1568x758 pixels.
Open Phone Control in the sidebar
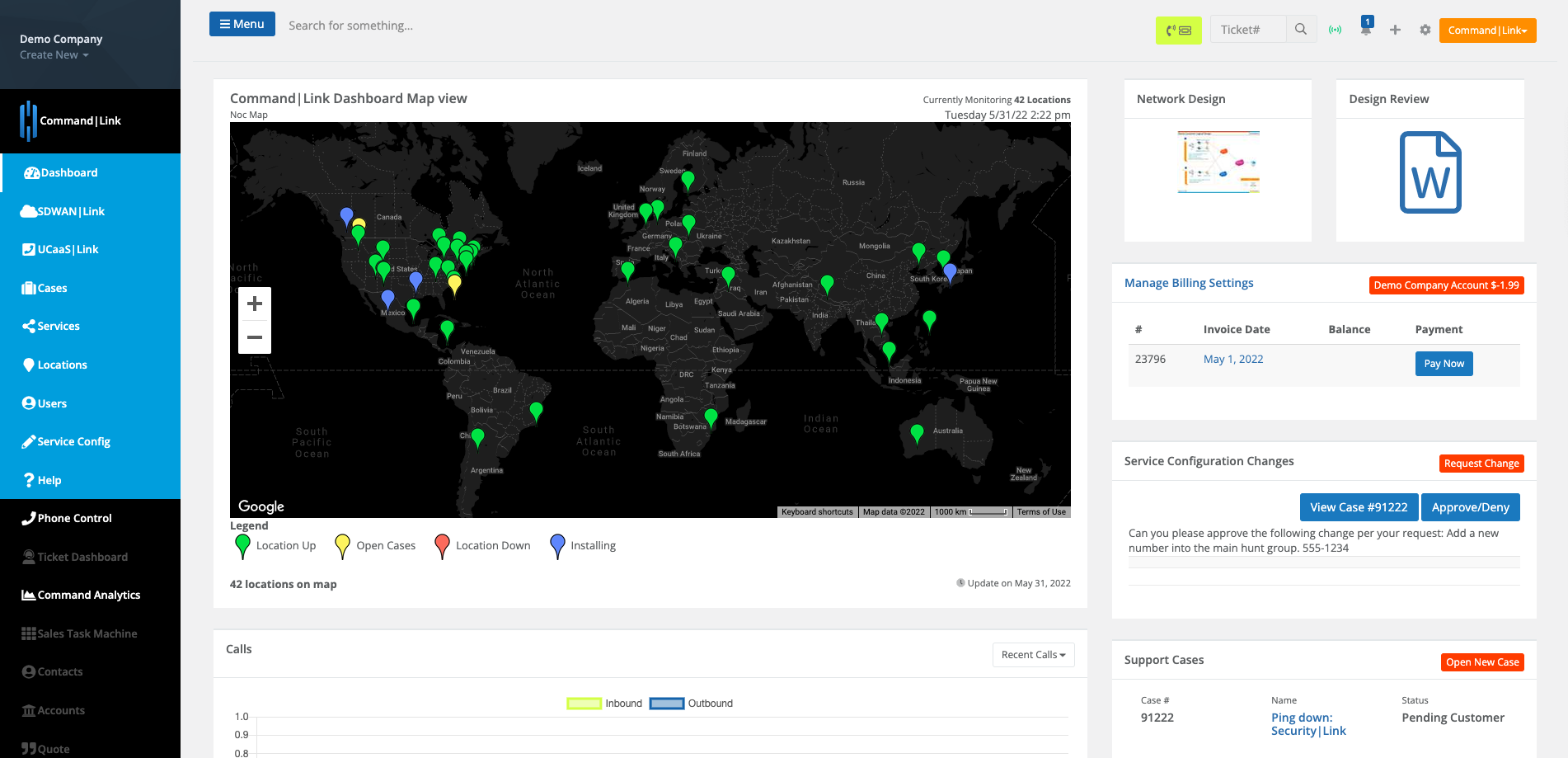click(x=91, y=518)
